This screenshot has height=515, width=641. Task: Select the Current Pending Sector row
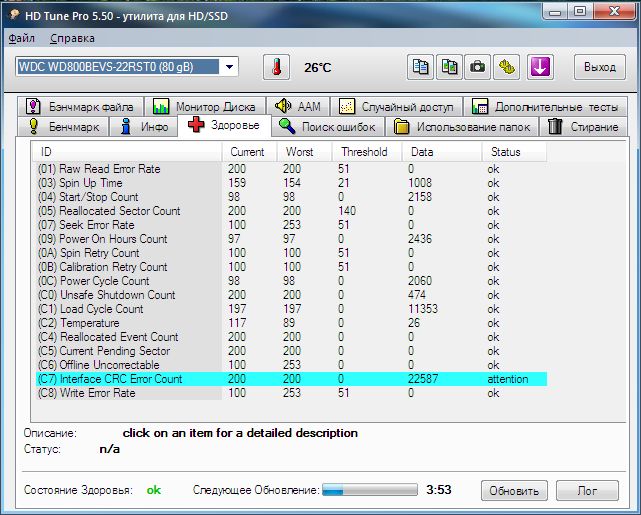tap(291, 351)
